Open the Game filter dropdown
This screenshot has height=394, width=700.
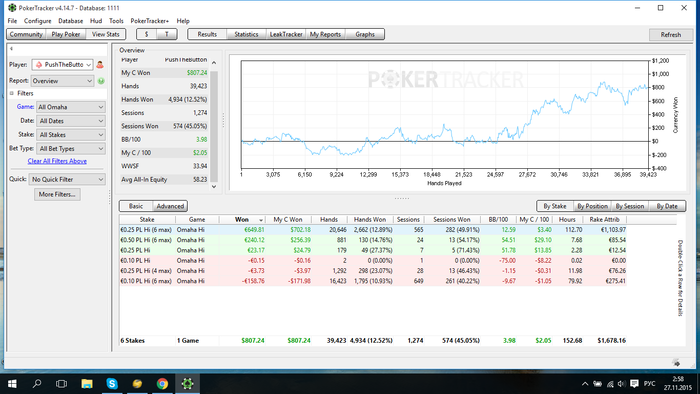(x=71, y=107)
